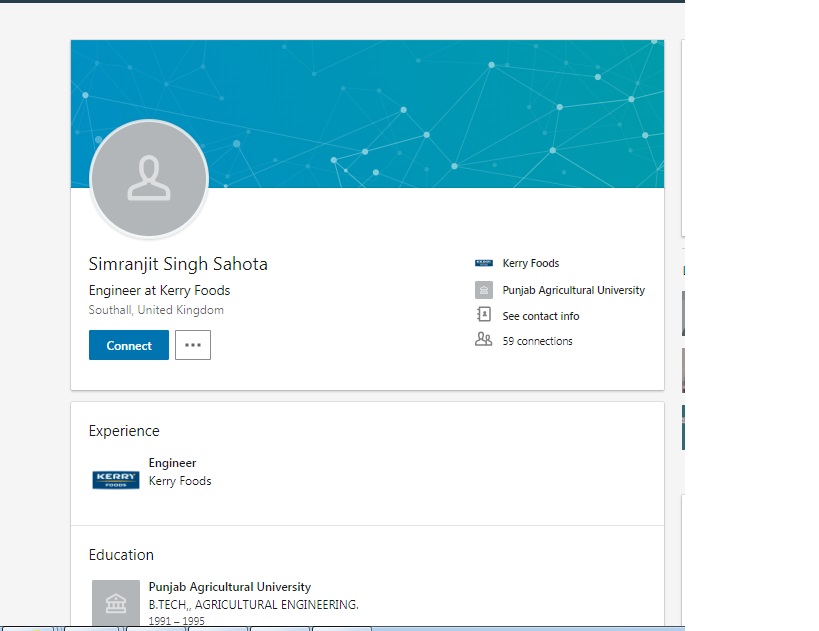This screenshot has height=631, width=819.
Task: Click the Kerry Foods logo in profile summary
Action: [484, 264]
